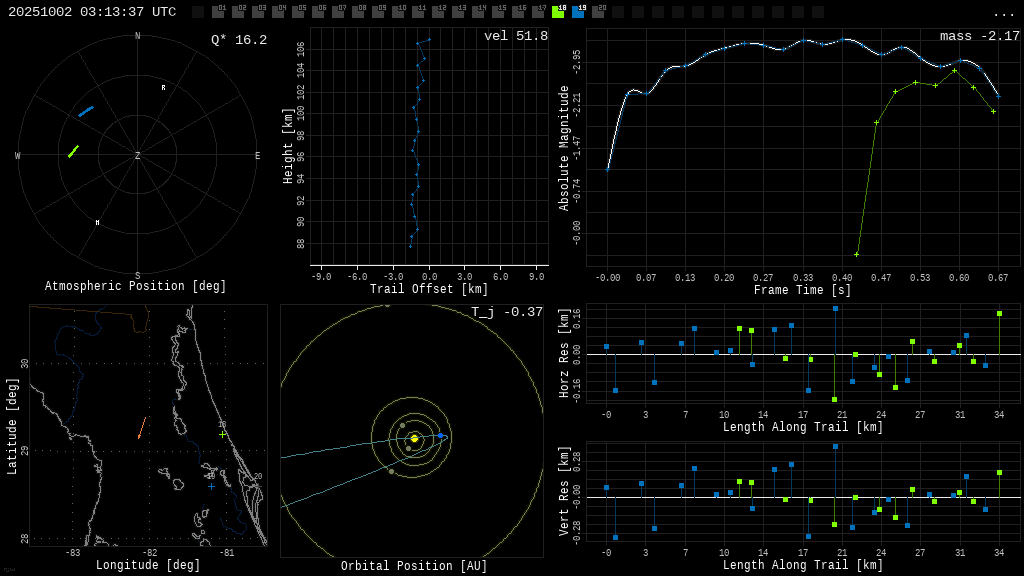Click the Frame Time [s] axis label
1024x576 pixels.
(802, 290)
